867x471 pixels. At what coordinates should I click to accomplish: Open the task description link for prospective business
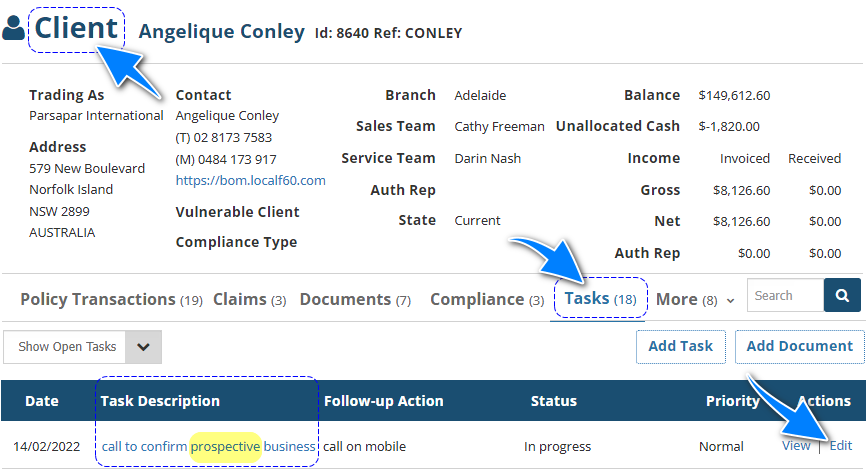pyautogui.click(x=208, y=446)
